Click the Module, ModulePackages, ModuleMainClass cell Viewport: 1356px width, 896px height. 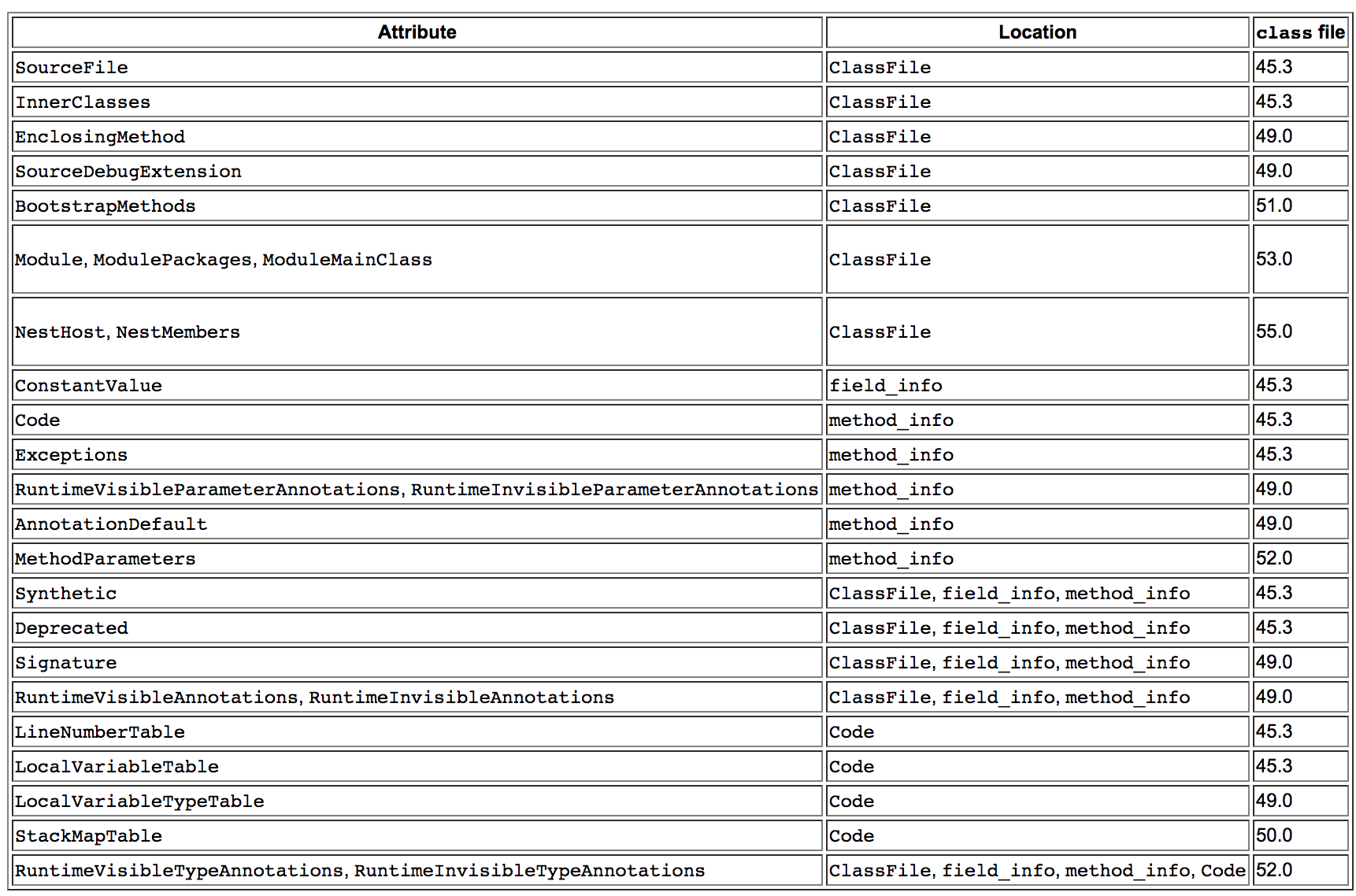pyautogui.click(x=417, y=259)
